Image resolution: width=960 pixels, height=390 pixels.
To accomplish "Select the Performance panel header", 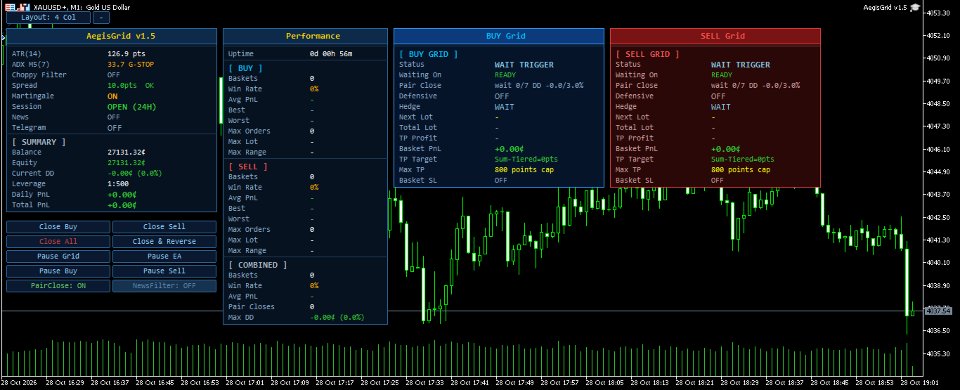I will coord(306,36).
